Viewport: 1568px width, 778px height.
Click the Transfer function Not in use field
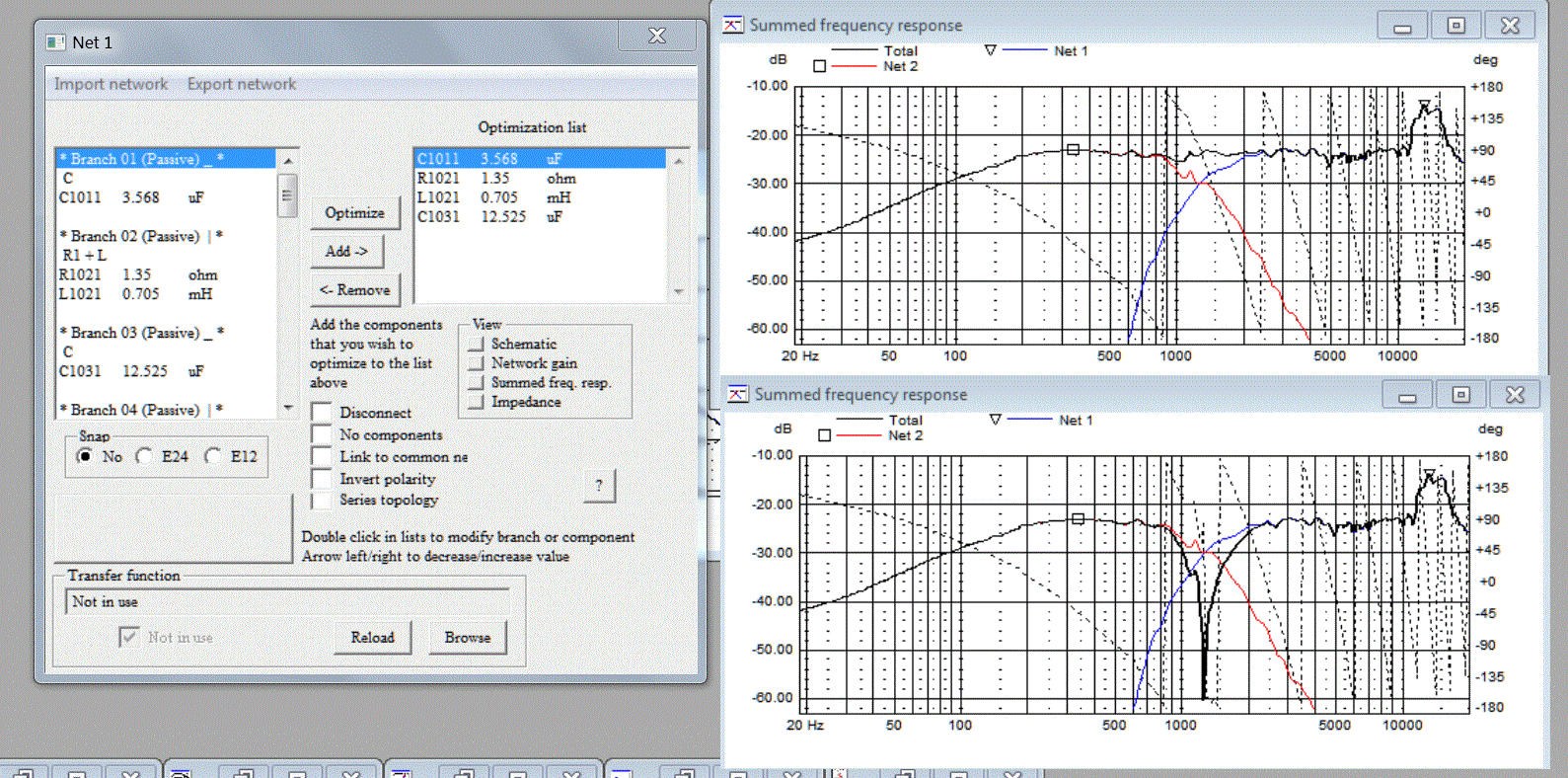pos(287,602)
